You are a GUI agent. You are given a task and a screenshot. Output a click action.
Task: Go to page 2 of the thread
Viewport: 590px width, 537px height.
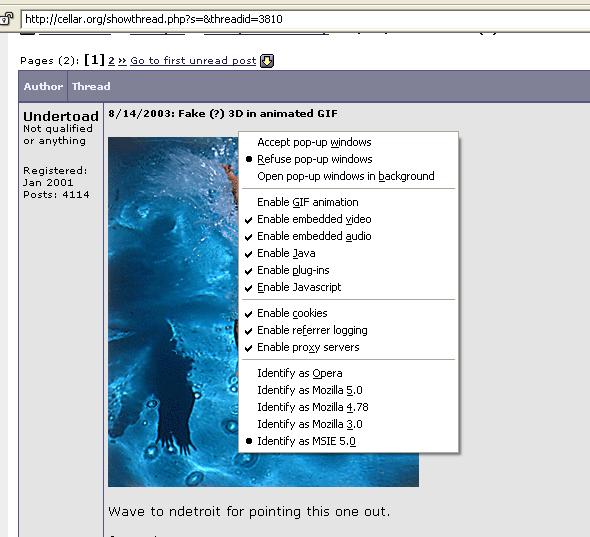pyautogui.click(x=111, y=61)
